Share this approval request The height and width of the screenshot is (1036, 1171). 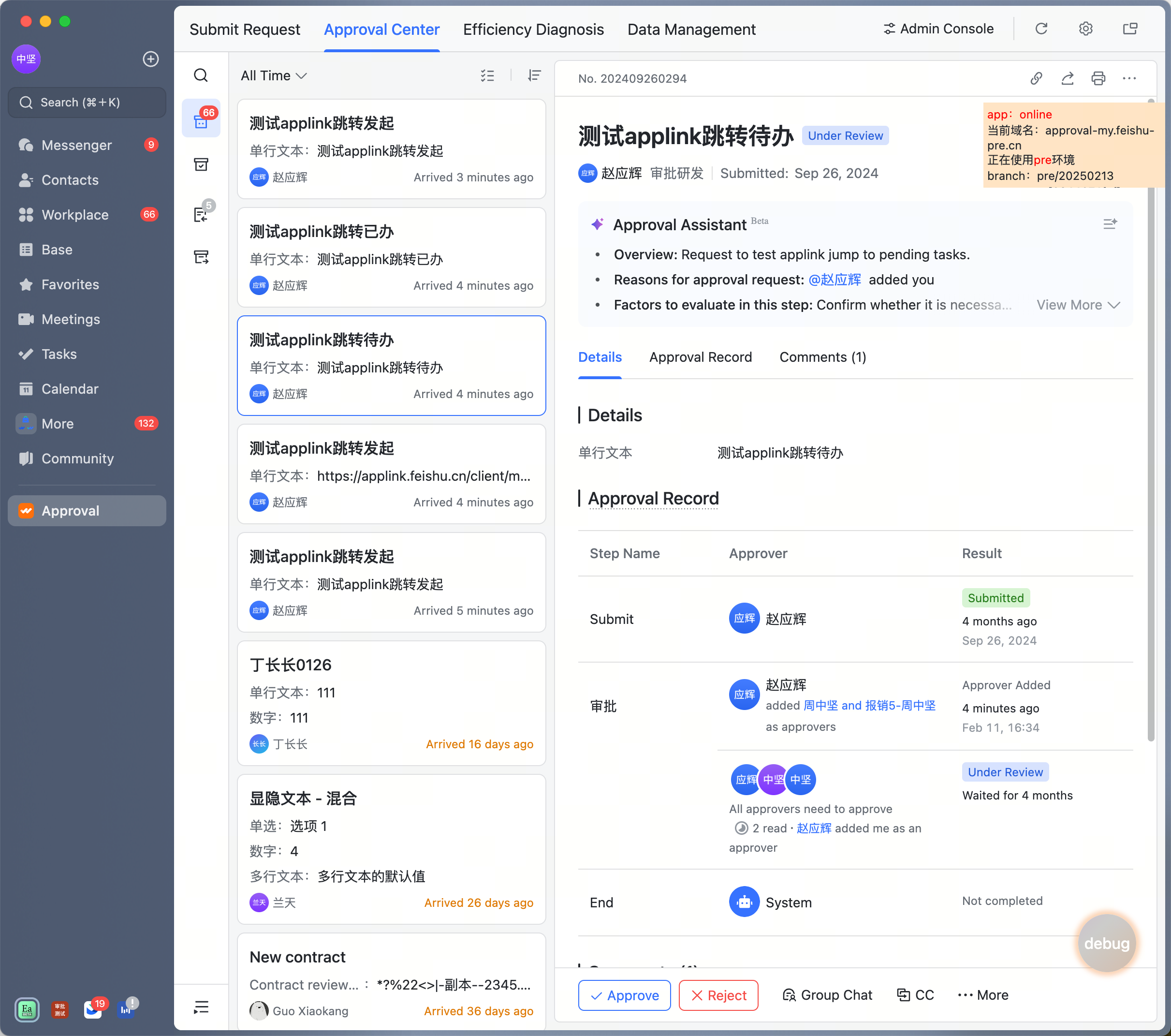pyautogui.click(x=1068, y=78)
